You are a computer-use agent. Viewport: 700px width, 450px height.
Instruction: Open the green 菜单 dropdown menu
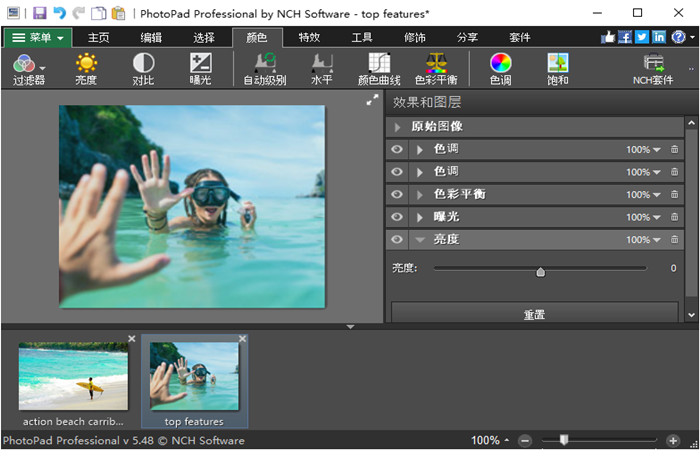(x=38, y=37)
